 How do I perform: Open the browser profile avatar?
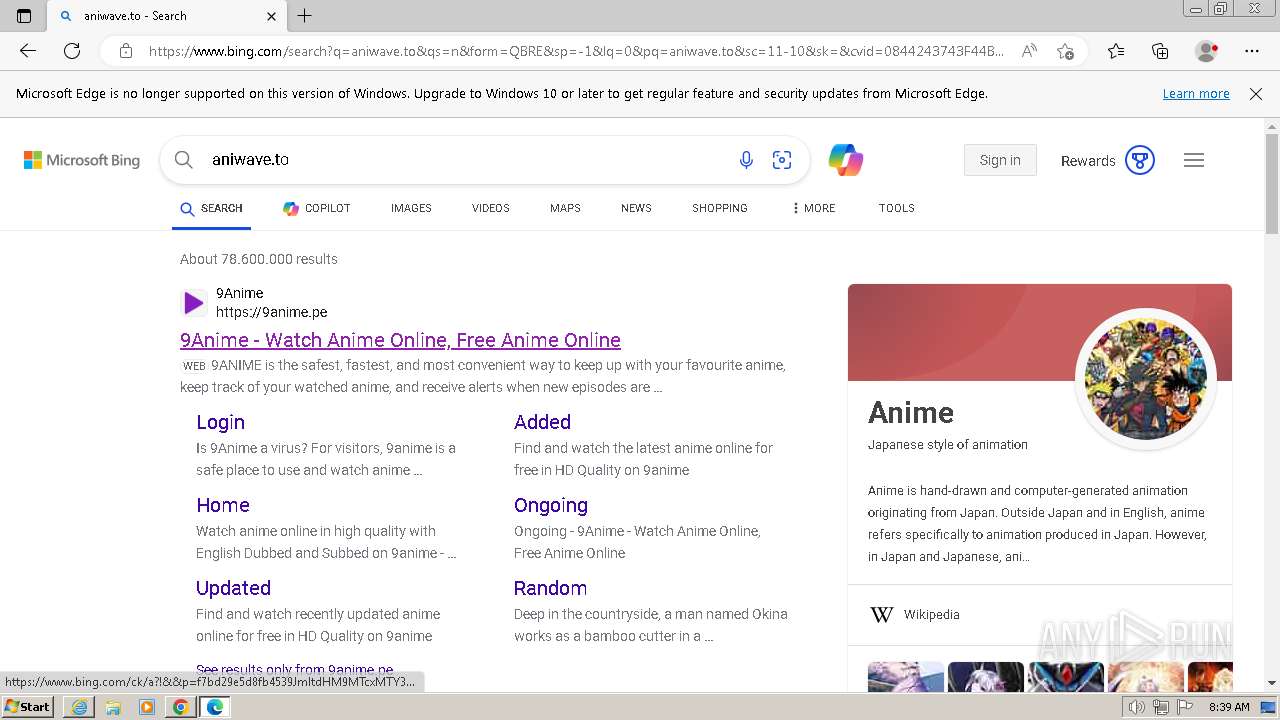click(x=1206, y=51)
